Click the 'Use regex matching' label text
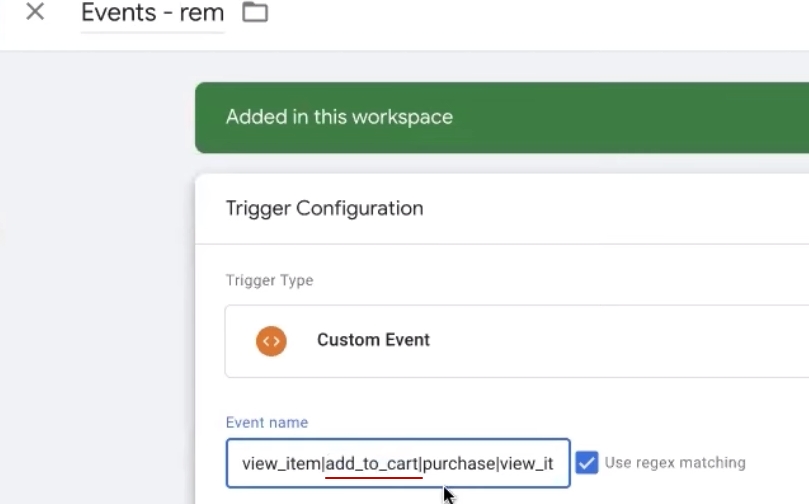This screenshot has width=809, height=504. pos(675,463)
